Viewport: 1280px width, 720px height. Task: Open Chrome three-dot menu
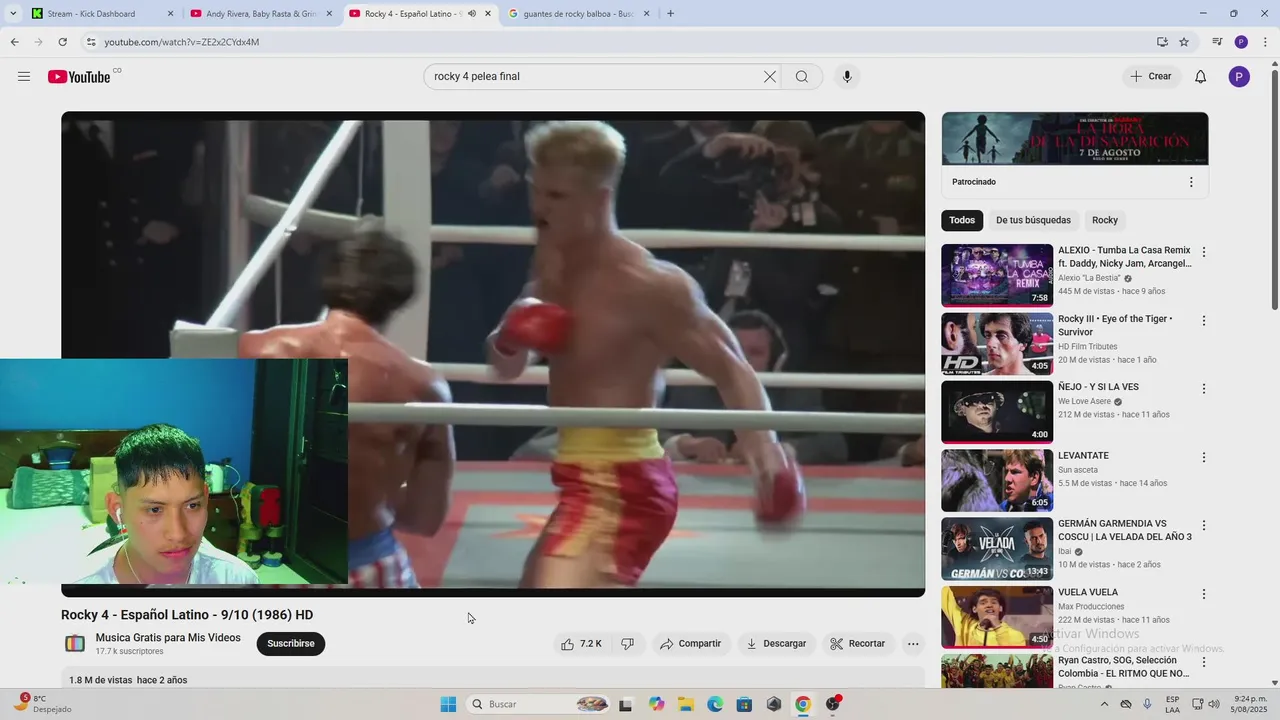point(1264,42)
